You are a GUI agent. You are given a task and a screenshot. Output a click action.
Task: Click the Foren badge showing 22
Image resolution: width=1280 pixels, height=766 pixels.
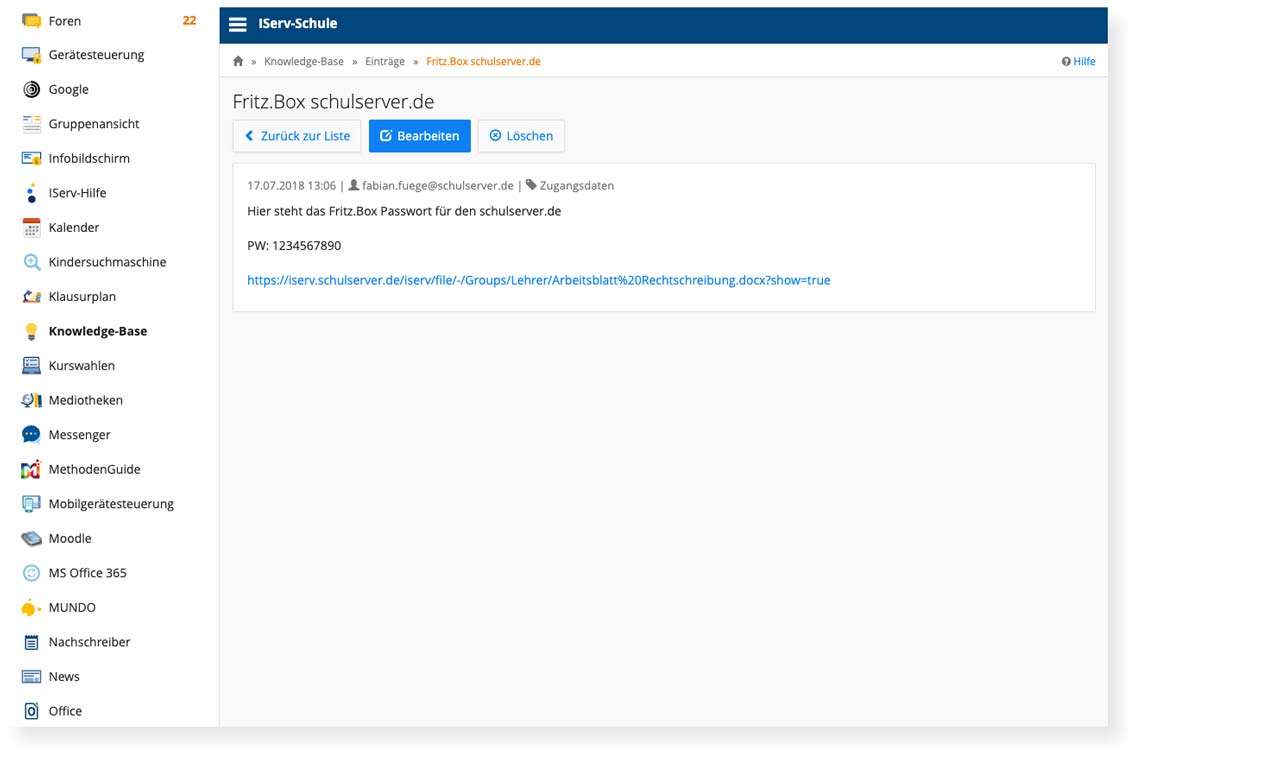point(189,21)
